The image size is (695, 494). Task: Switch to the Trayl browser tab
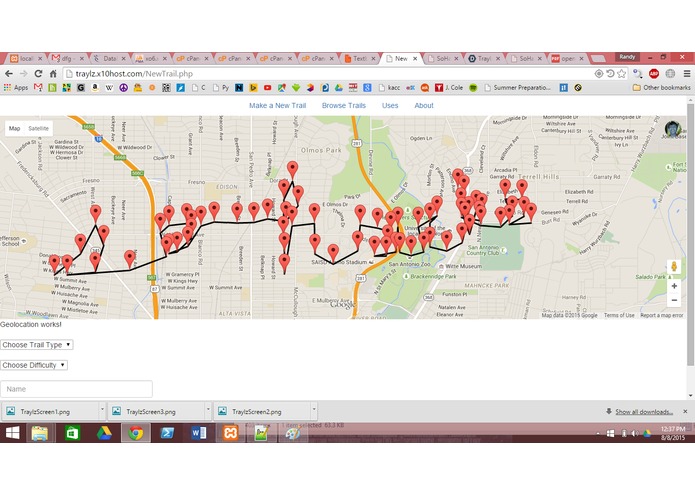pyautogui.click(x=484, y=58)
